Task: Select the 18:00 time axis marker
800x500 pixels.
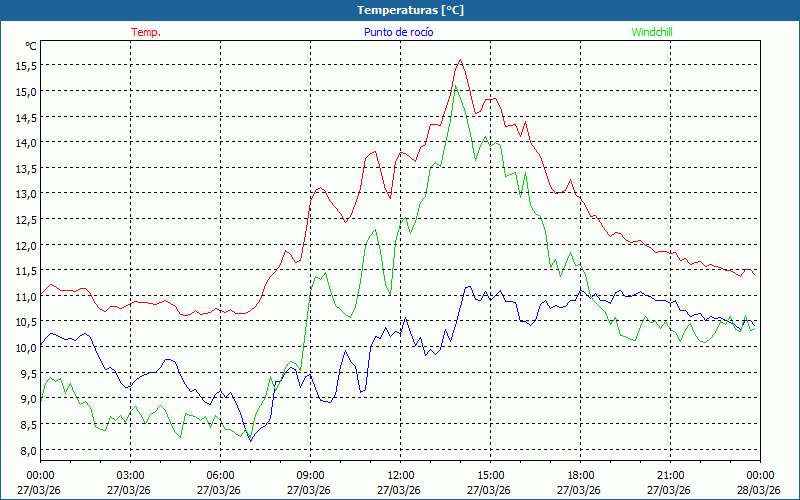Action: tap(580, 475)
